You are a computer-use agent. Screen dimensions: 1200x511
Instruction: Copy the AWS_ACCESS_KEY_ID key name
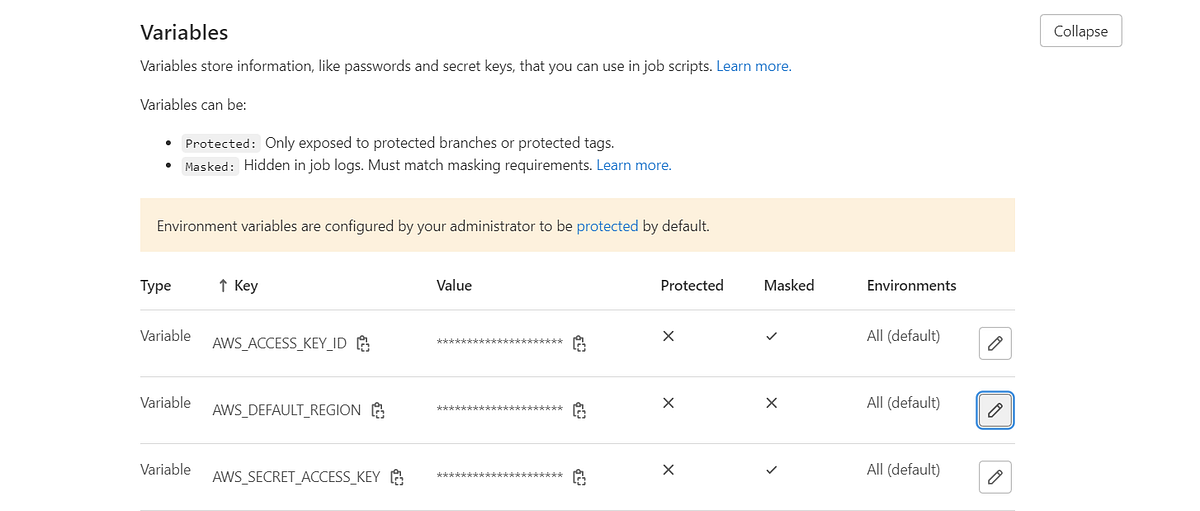pyautogui.click(x=363, y=344)
